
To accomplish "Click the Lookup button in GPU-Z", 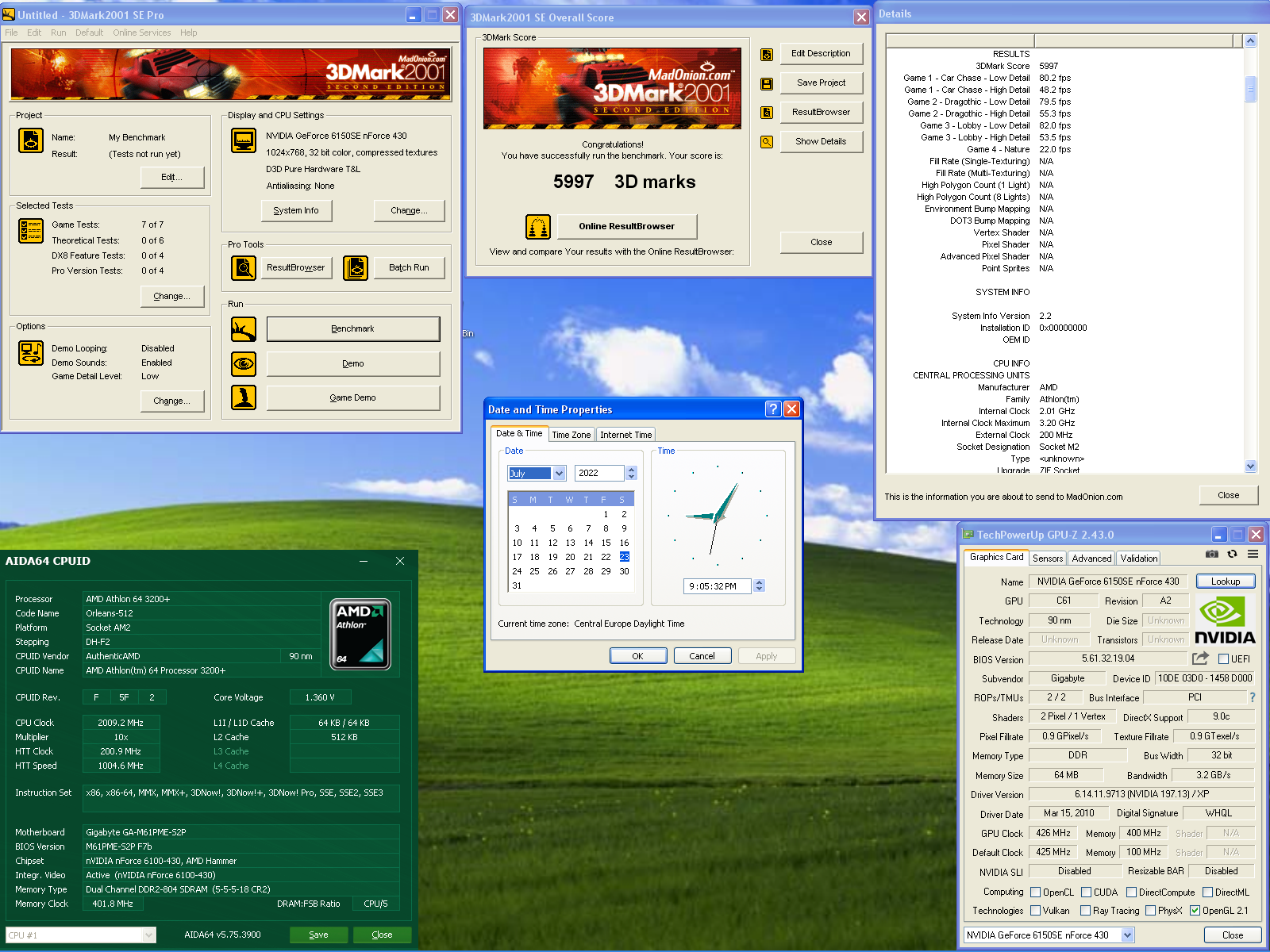I will click(x=1226, y=582).
